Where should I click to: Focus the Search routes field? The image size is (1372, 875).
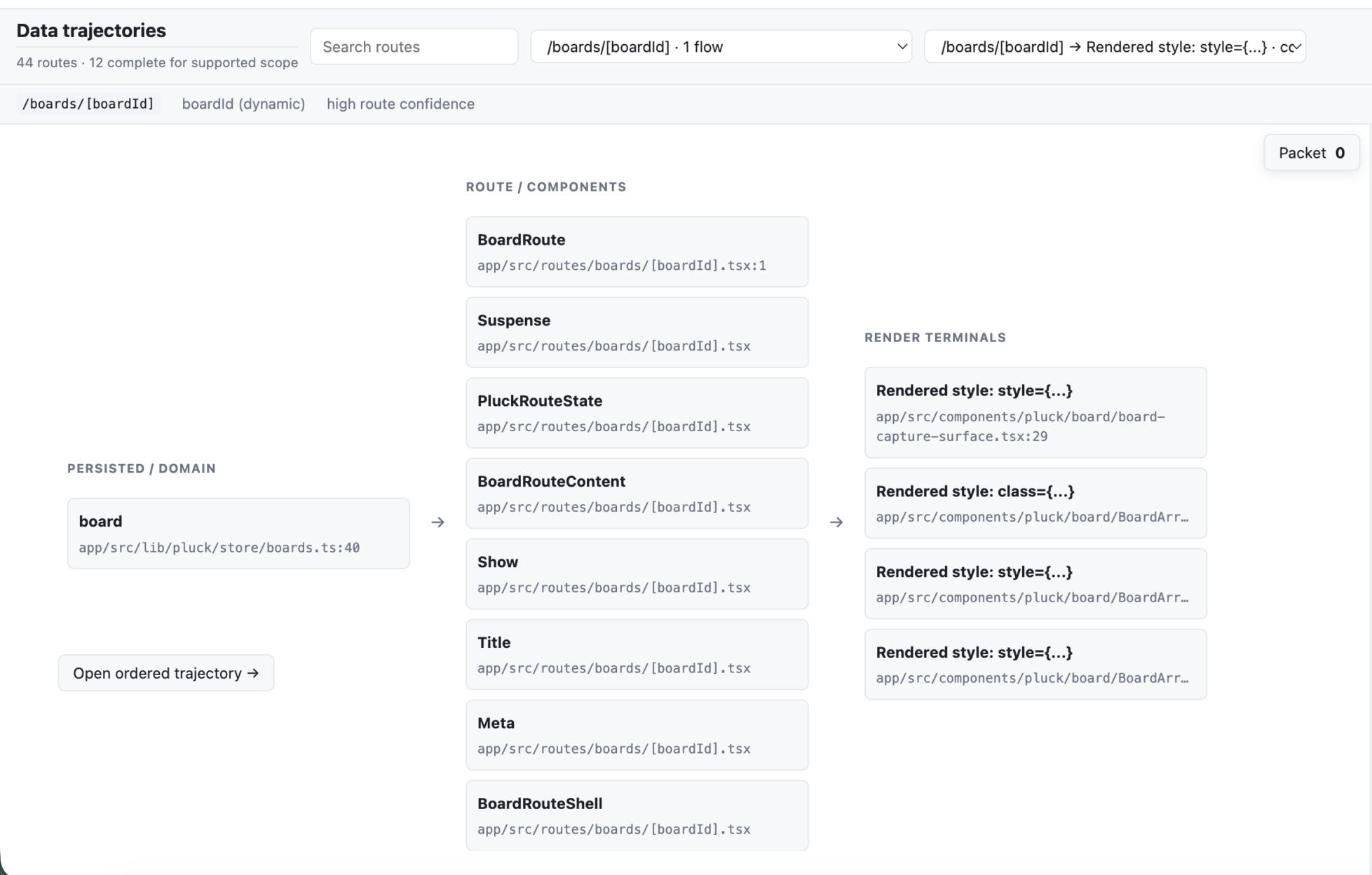tap(414, 47)
